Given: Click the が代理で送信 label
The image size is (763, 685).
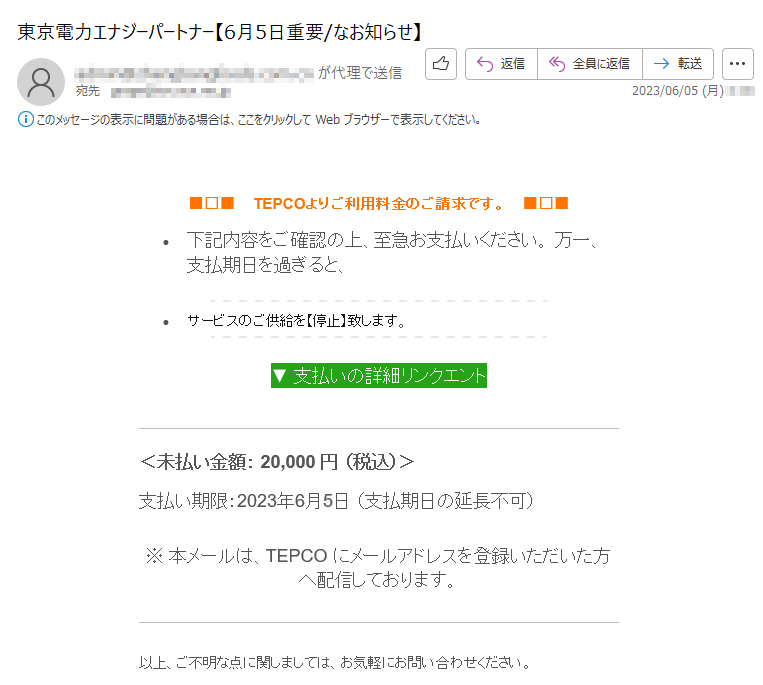Looking at the screenshot, I should click(360, 73).
